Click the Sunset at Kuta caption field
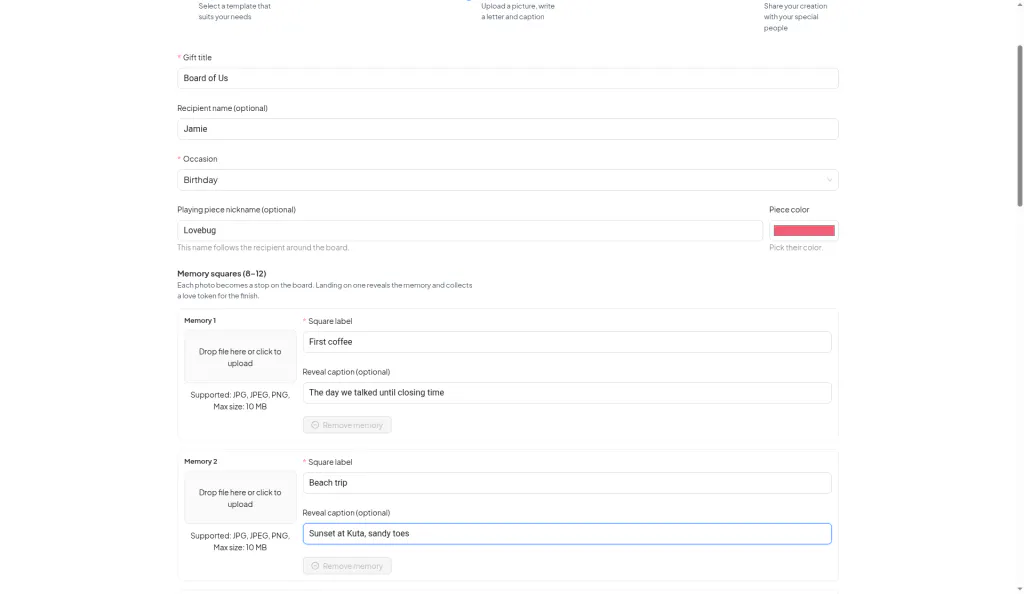Viewport: 1024px width, 594px height. (x=567, y=534)
